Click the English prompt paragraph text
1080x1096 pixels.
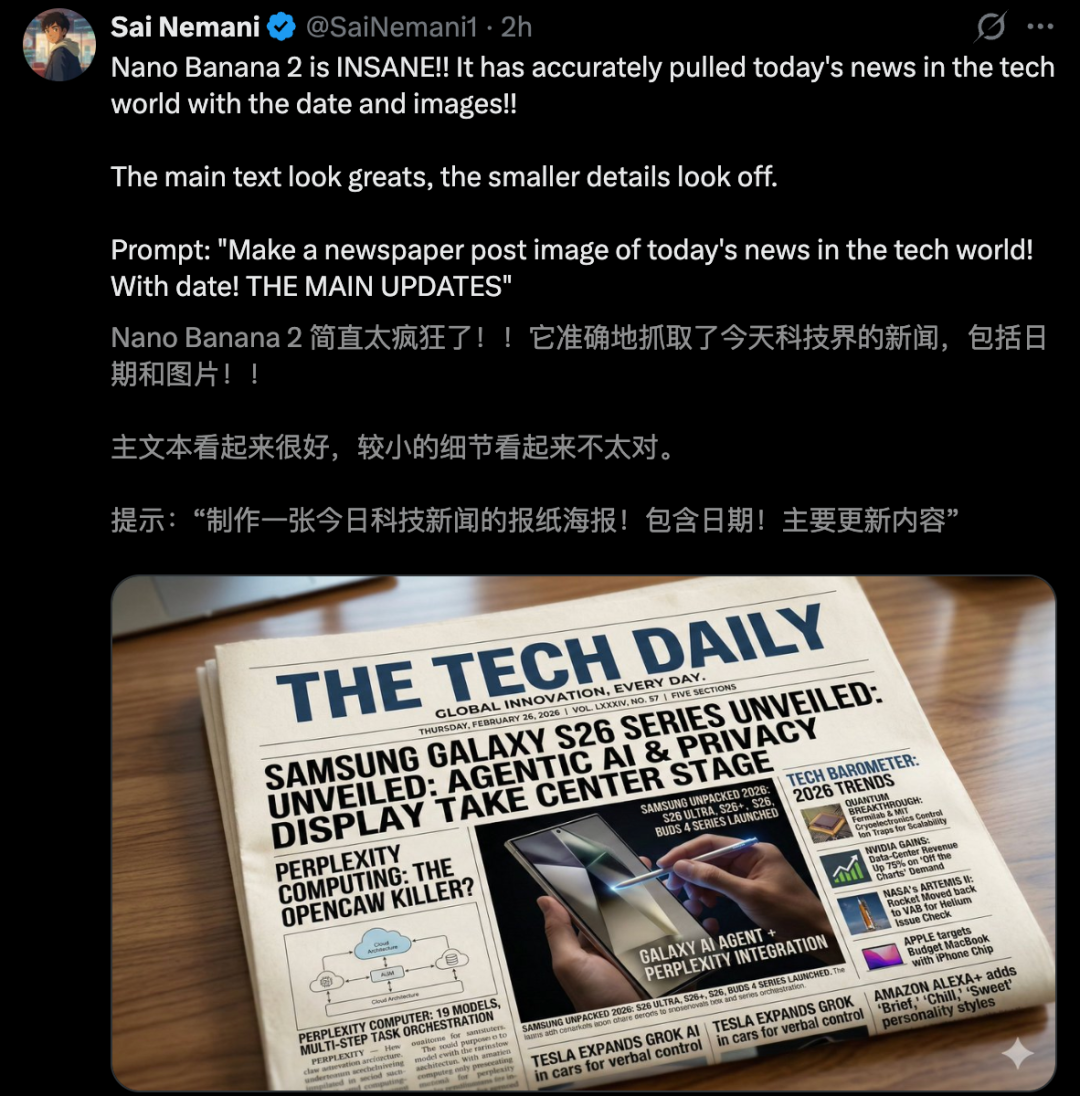pyautogui.click(x=572, y=268)
